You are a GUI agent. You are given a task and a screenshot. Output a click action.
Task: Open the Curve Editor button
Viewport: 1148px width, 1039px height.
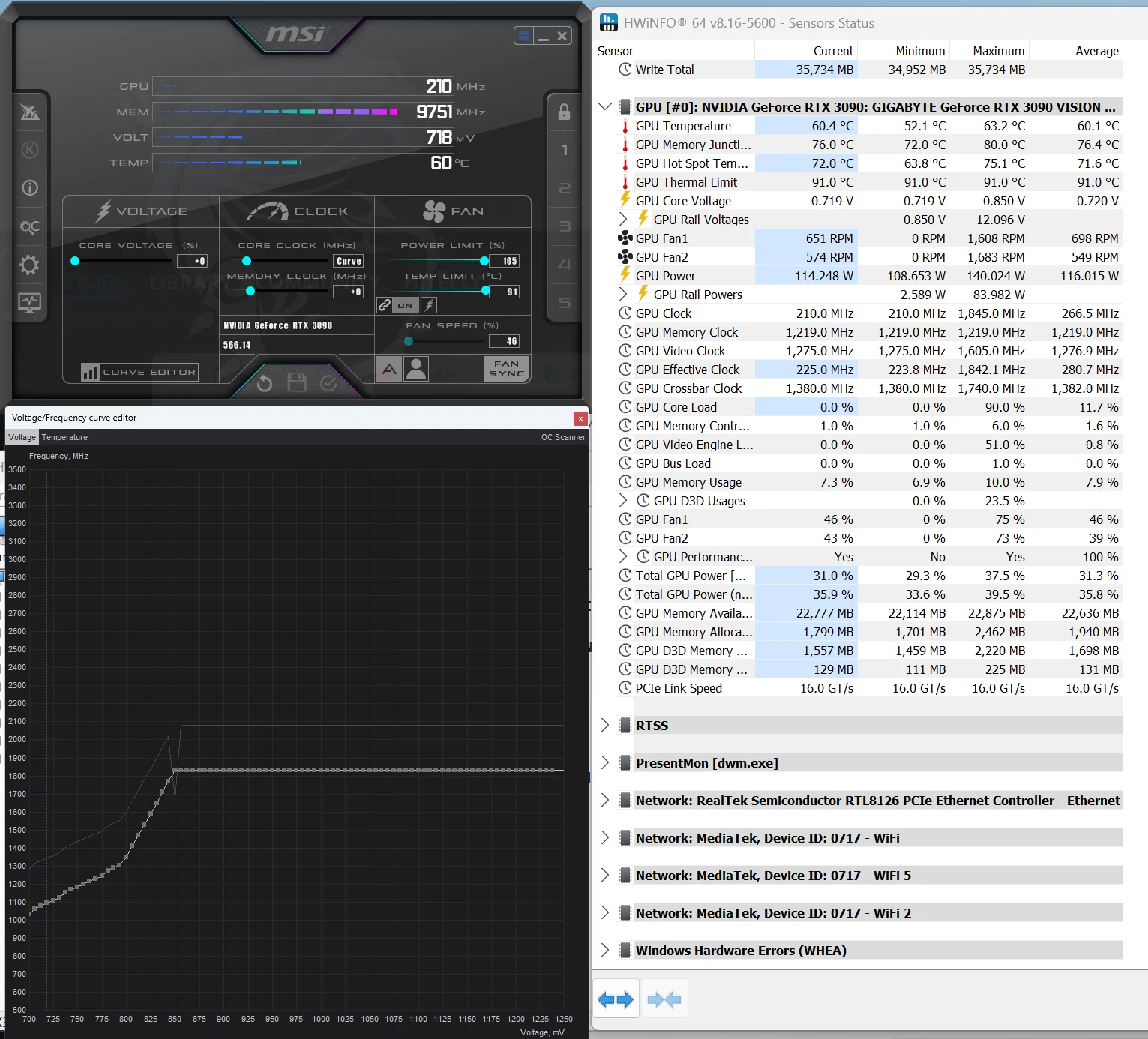tap(139, 372)
